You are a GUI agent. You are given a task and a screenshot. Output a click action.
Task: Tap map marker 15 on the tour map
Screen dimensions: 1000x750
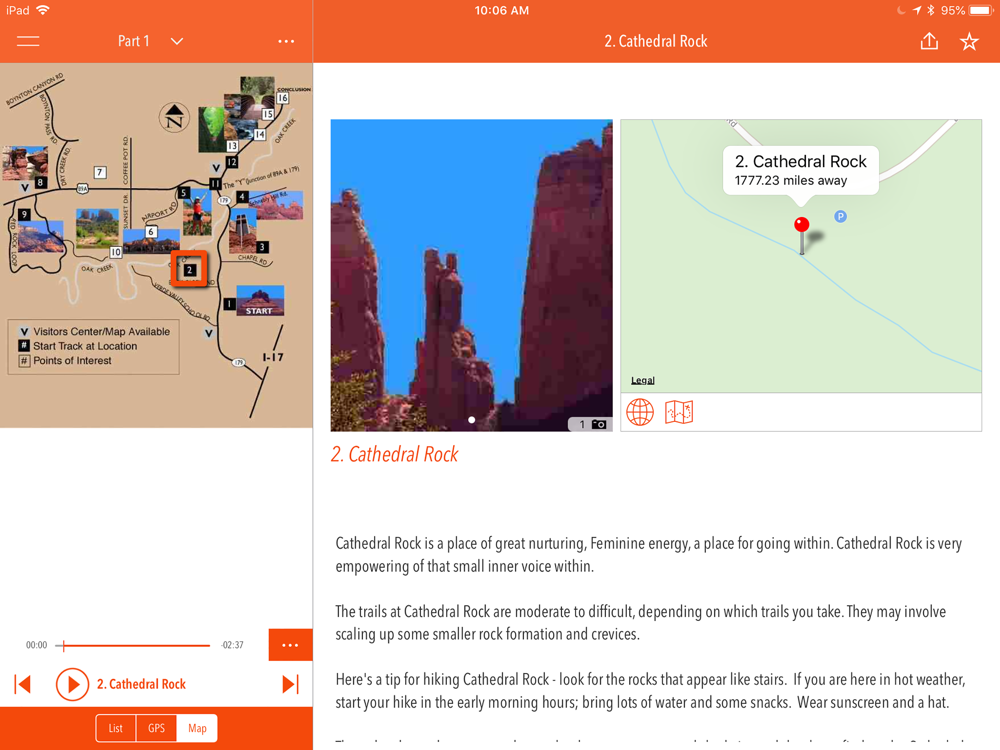tap(268, 114)
